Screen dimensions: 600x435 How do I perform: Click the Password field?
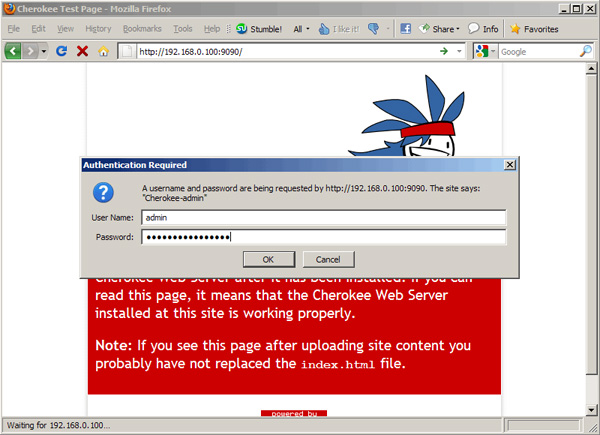323,237
